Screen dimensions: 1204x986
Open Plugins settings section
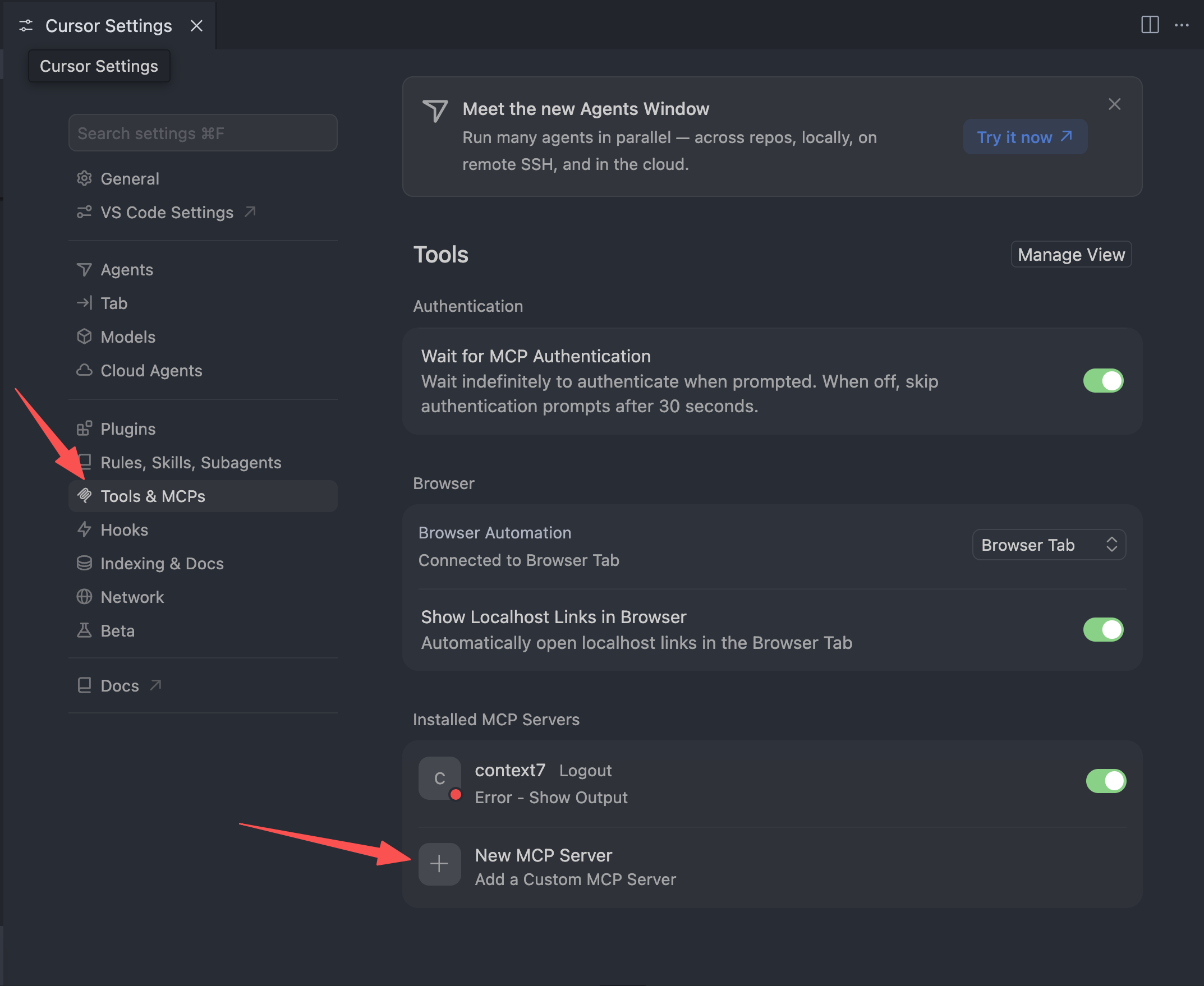pyautogui.click(x=203, y=429)
